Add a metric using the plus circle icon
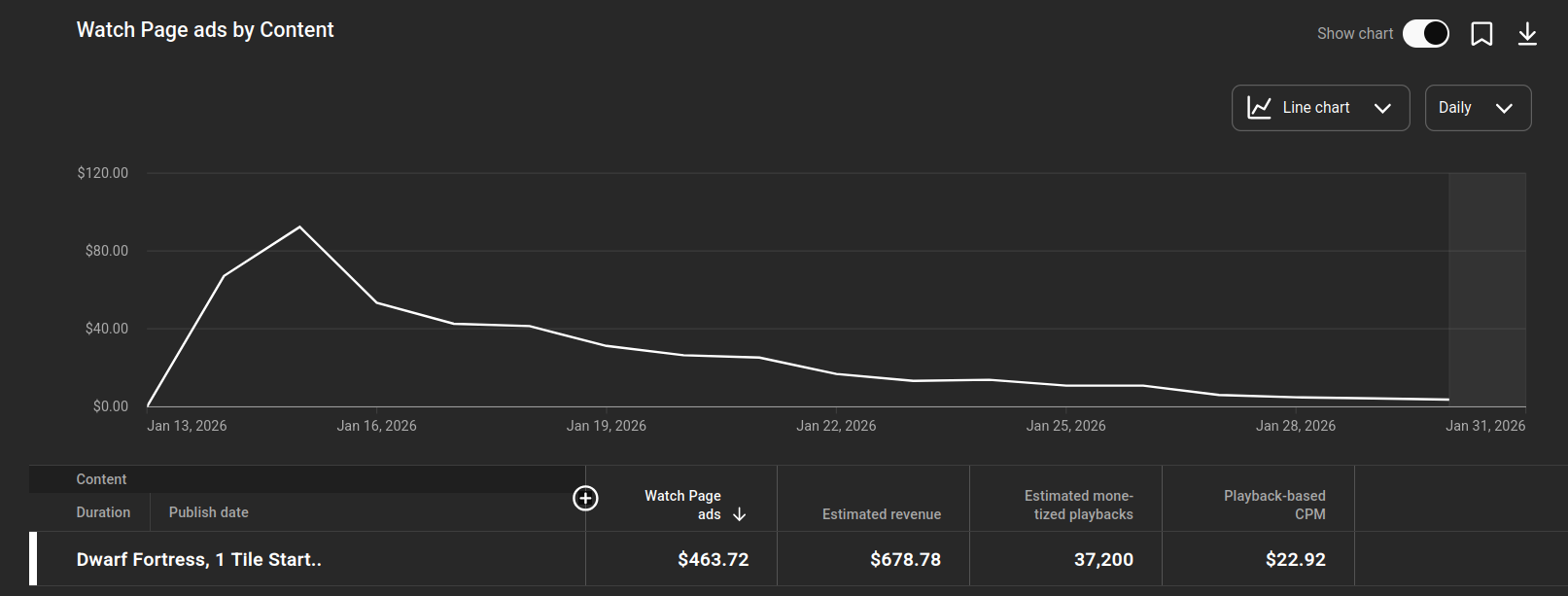 [x=585, y=499]
